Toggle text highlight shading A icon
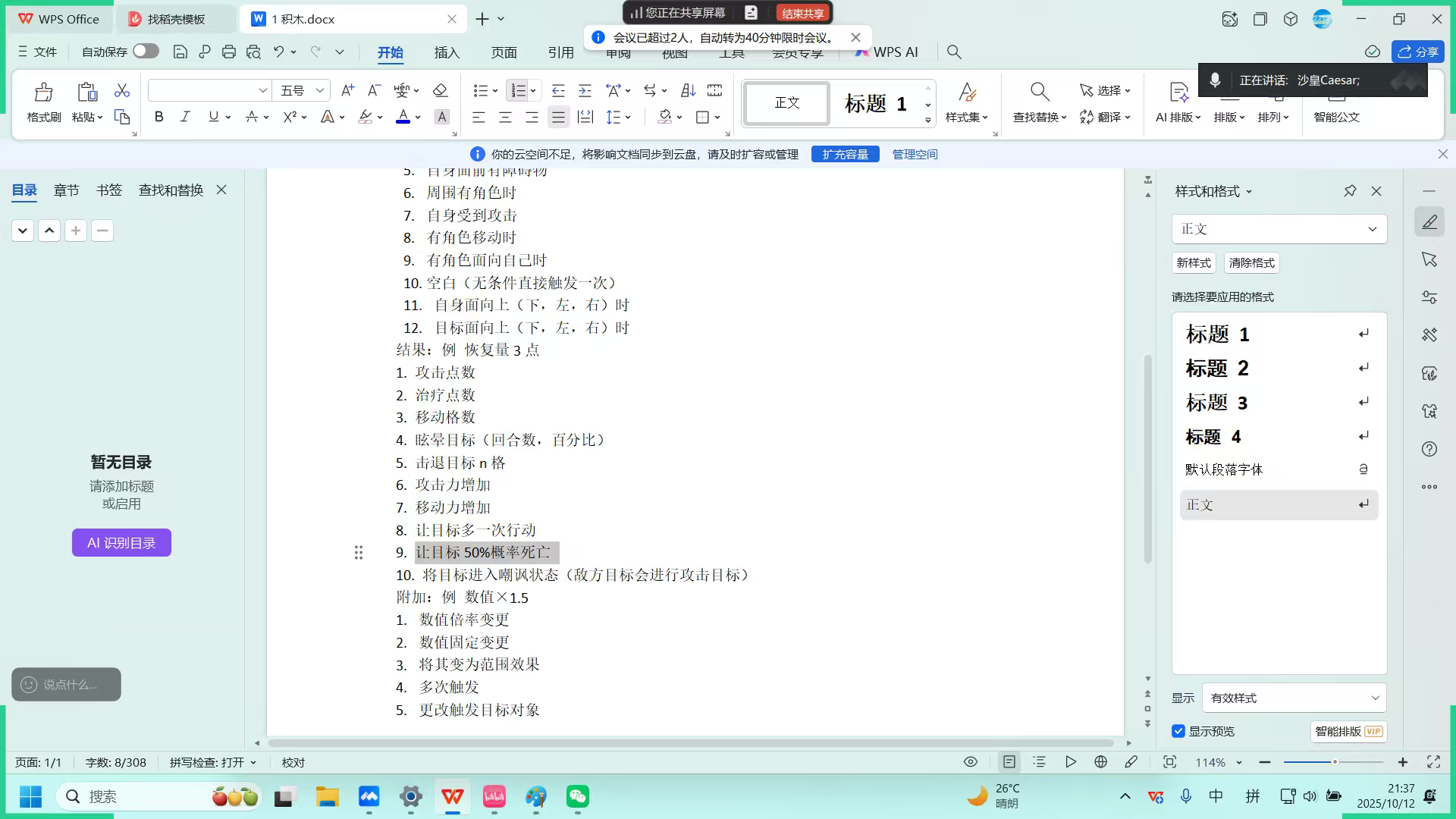The width and height of the screenshot is (1456, 819). point(441,117)
